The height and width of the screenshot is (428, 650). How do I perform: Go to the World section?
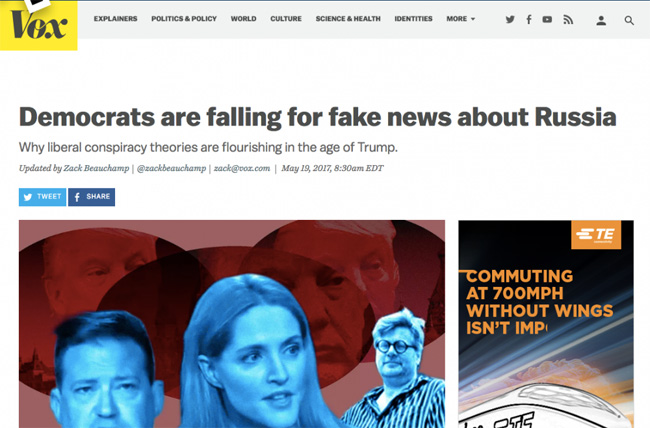click(x=243, y=19)
